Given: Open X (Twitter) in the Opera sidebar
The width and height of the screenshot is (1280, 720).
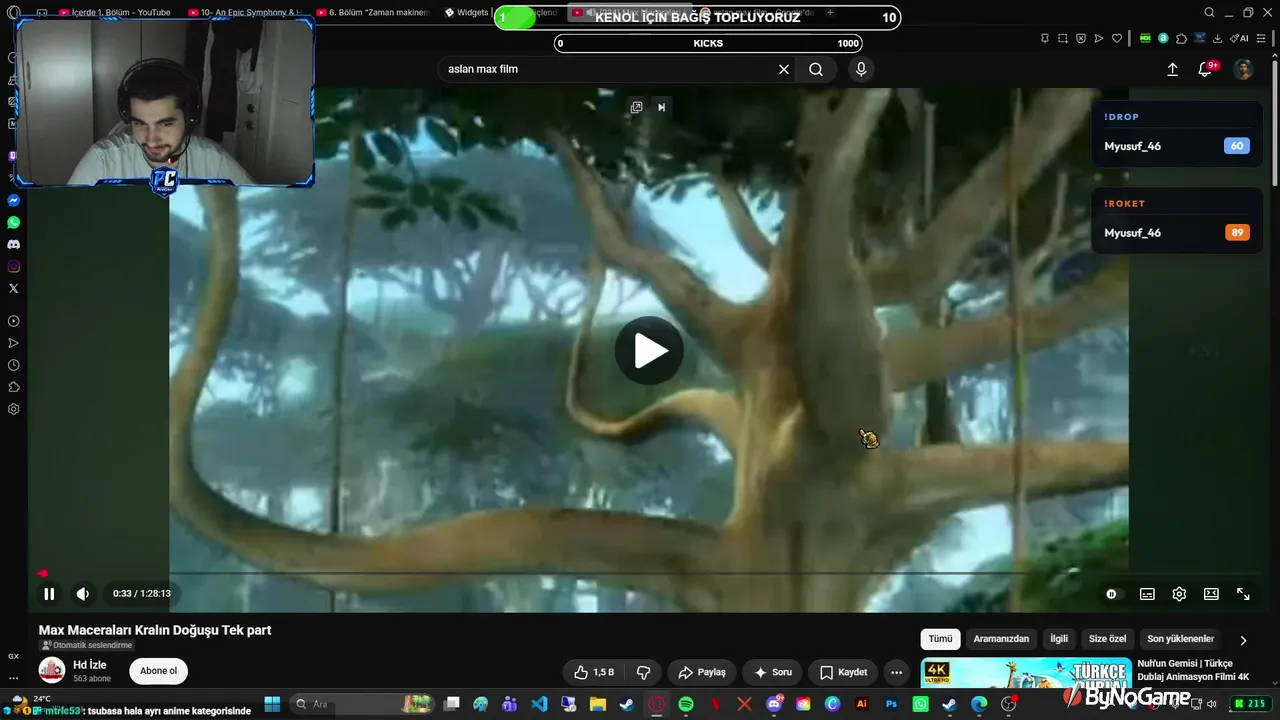Looking at the screenshot, I should pyautogui.click(x=14, y=289).
